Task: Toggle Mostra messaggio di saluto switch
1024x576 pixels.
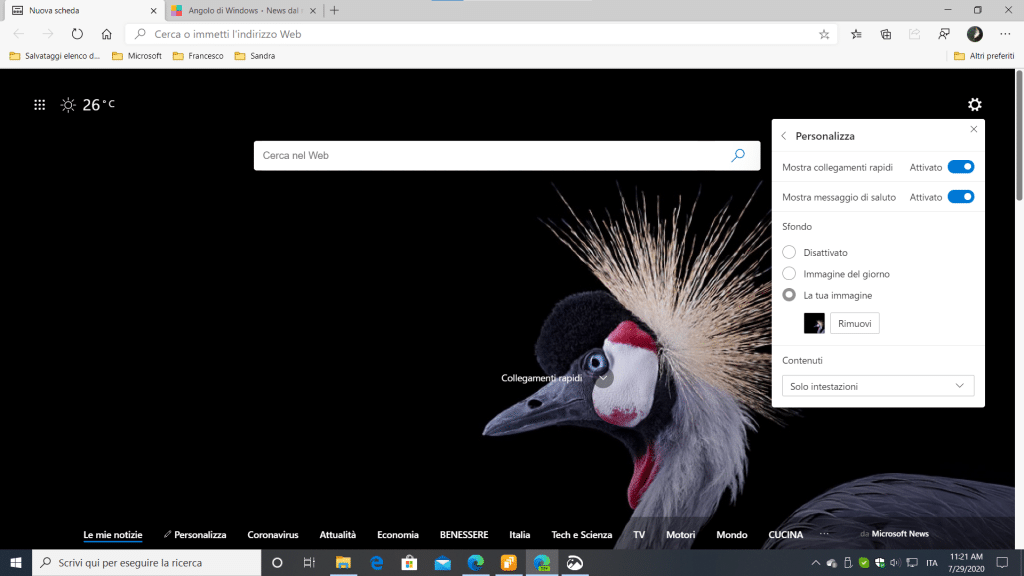Action: (960, 197)
